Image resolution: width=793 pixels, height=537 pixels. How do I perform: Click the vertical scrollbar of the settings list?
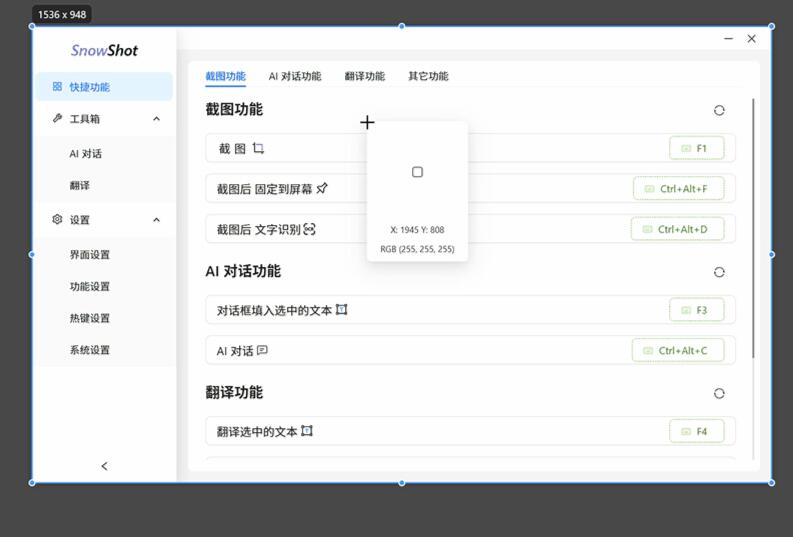[753, 228]
